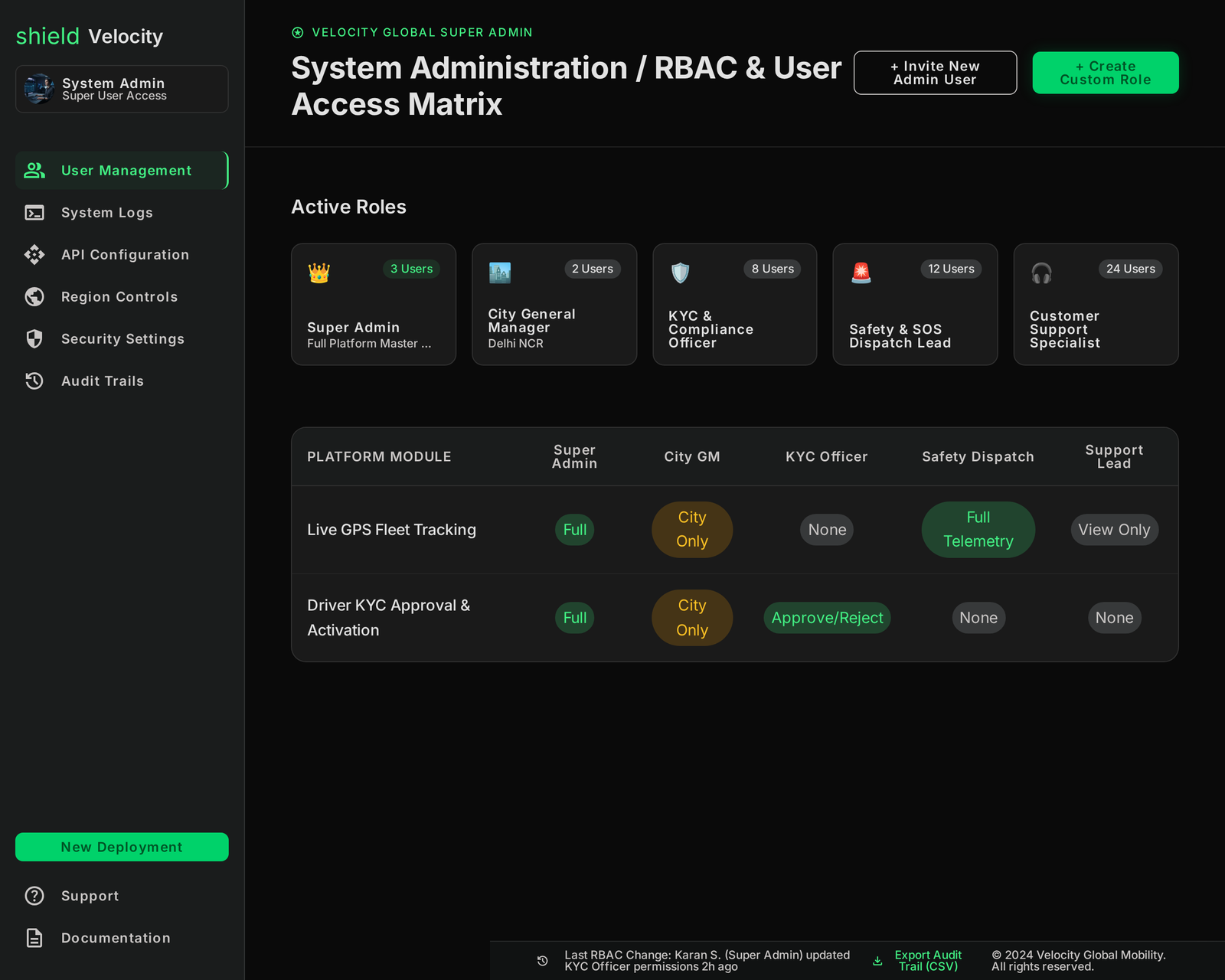The height and width of the screenshot is (980, 1225).
Task: Click Full for Super Admin on Driver KYC
Action: pyautogui.click(x=575, y=618)
